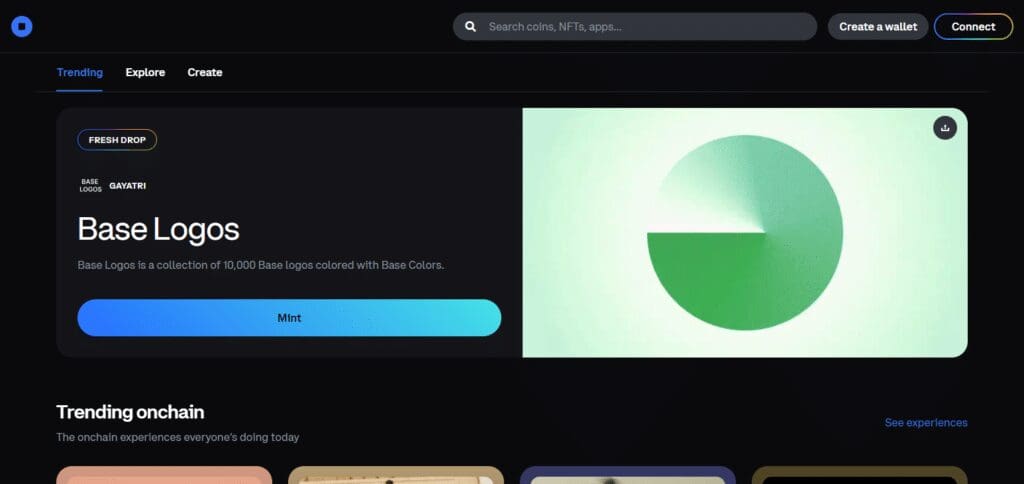Click the See experiences link
This screenshot has width=1024, height=484.
tap(926, 423)
